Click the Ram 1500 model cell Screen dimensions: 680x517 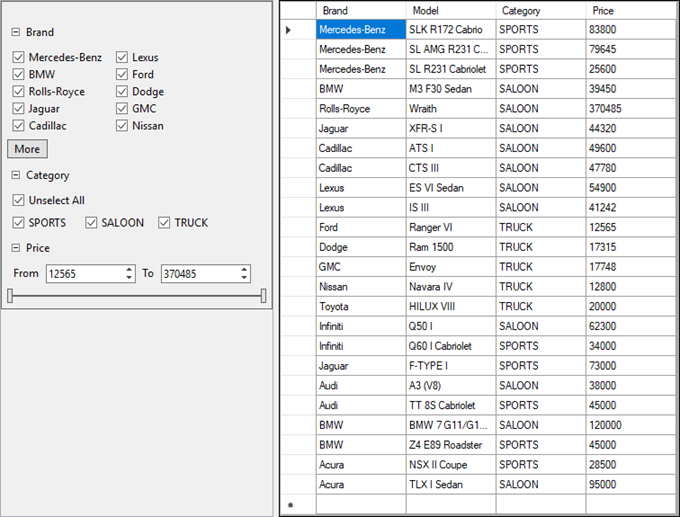click(451, 247)
